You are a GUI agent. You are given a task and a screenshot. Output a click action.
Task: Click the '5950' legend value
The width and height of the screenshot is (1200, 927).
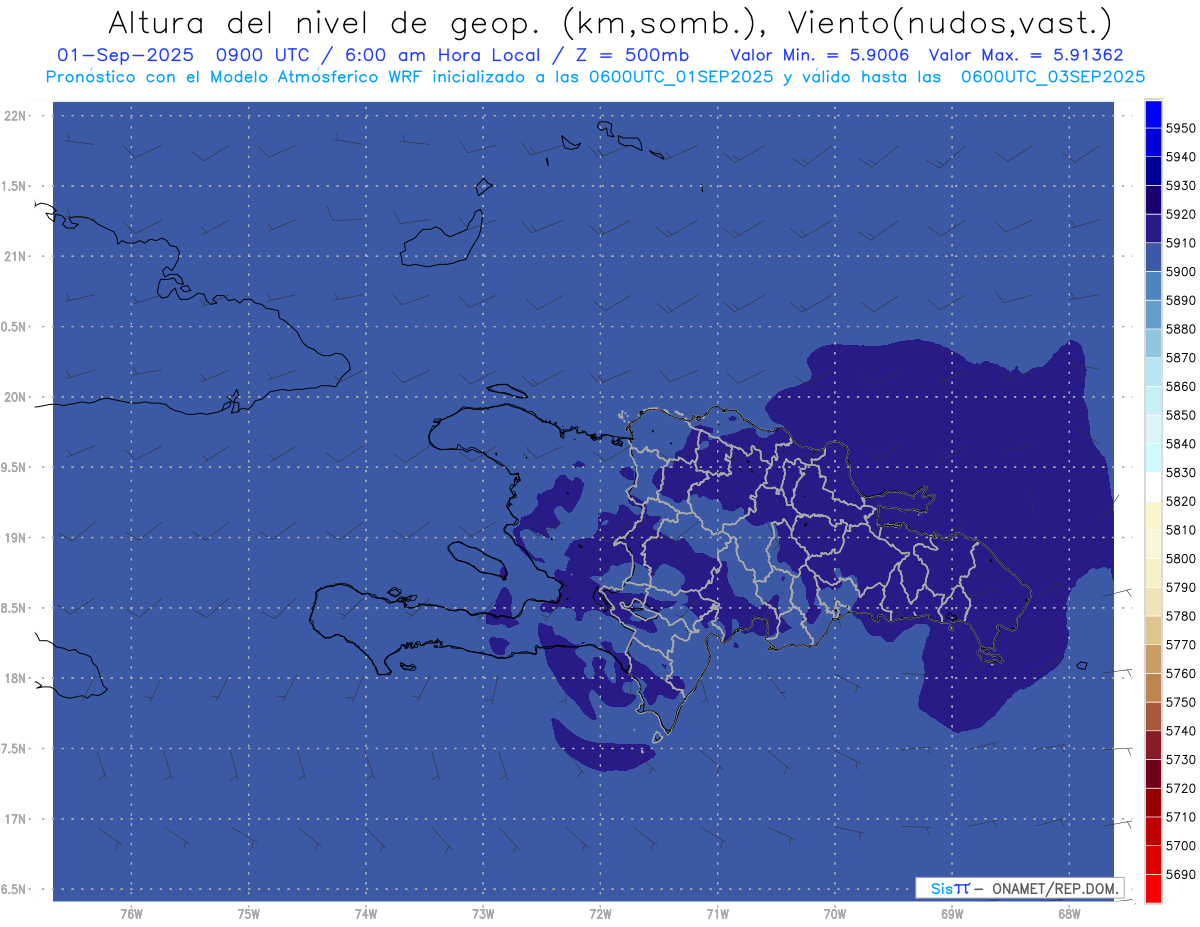[x=1180, y=128]
